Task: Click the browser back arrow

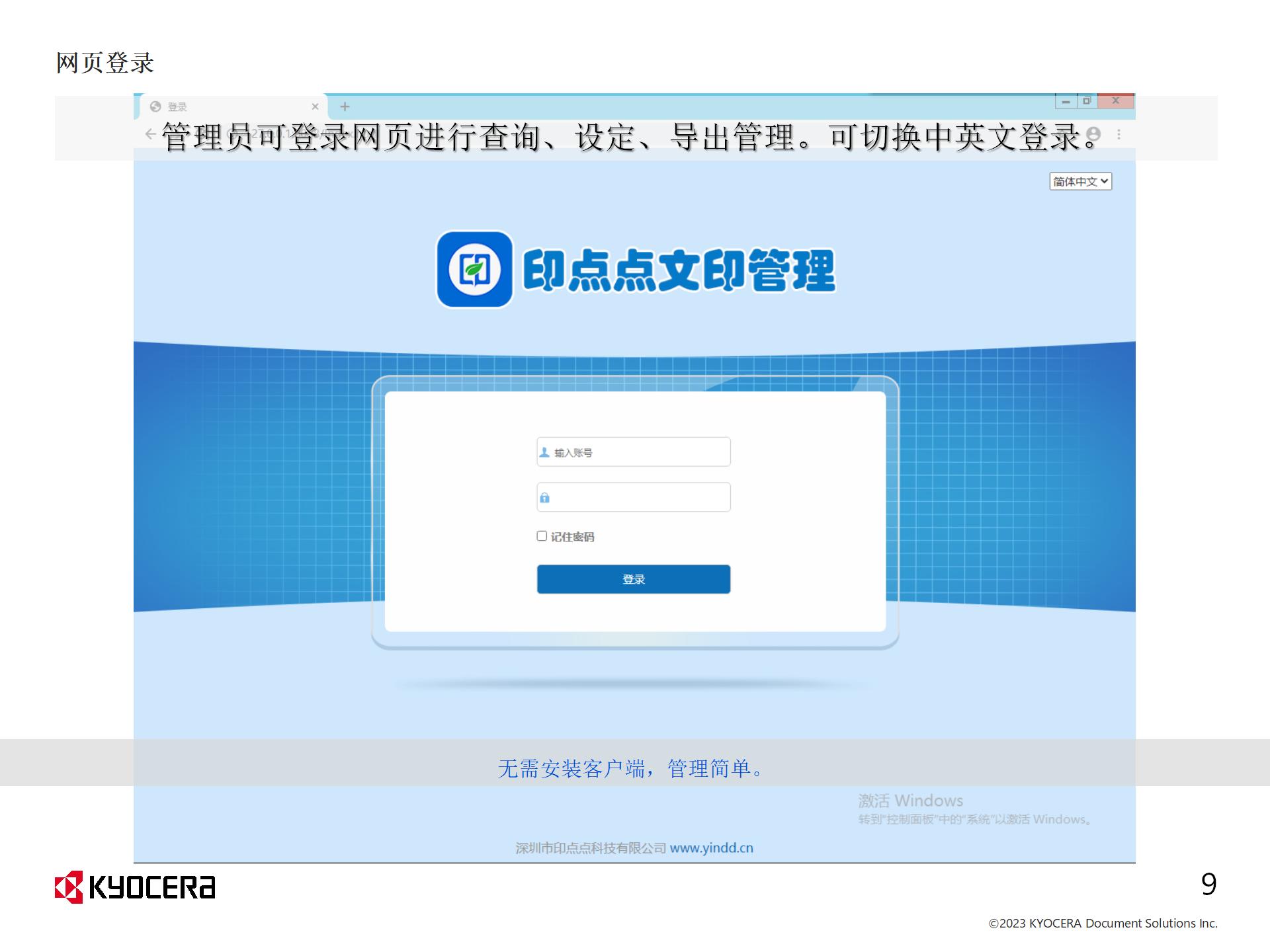Action: [151, 134]
